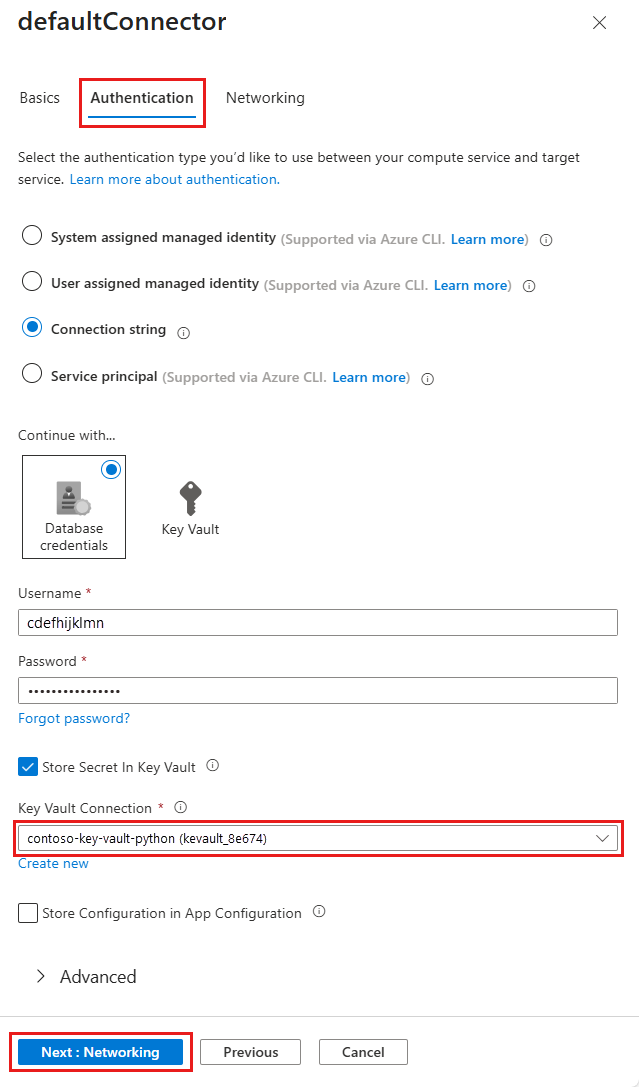
Task: Select the Key Vault key icon tile
Action: pos(190,507)
